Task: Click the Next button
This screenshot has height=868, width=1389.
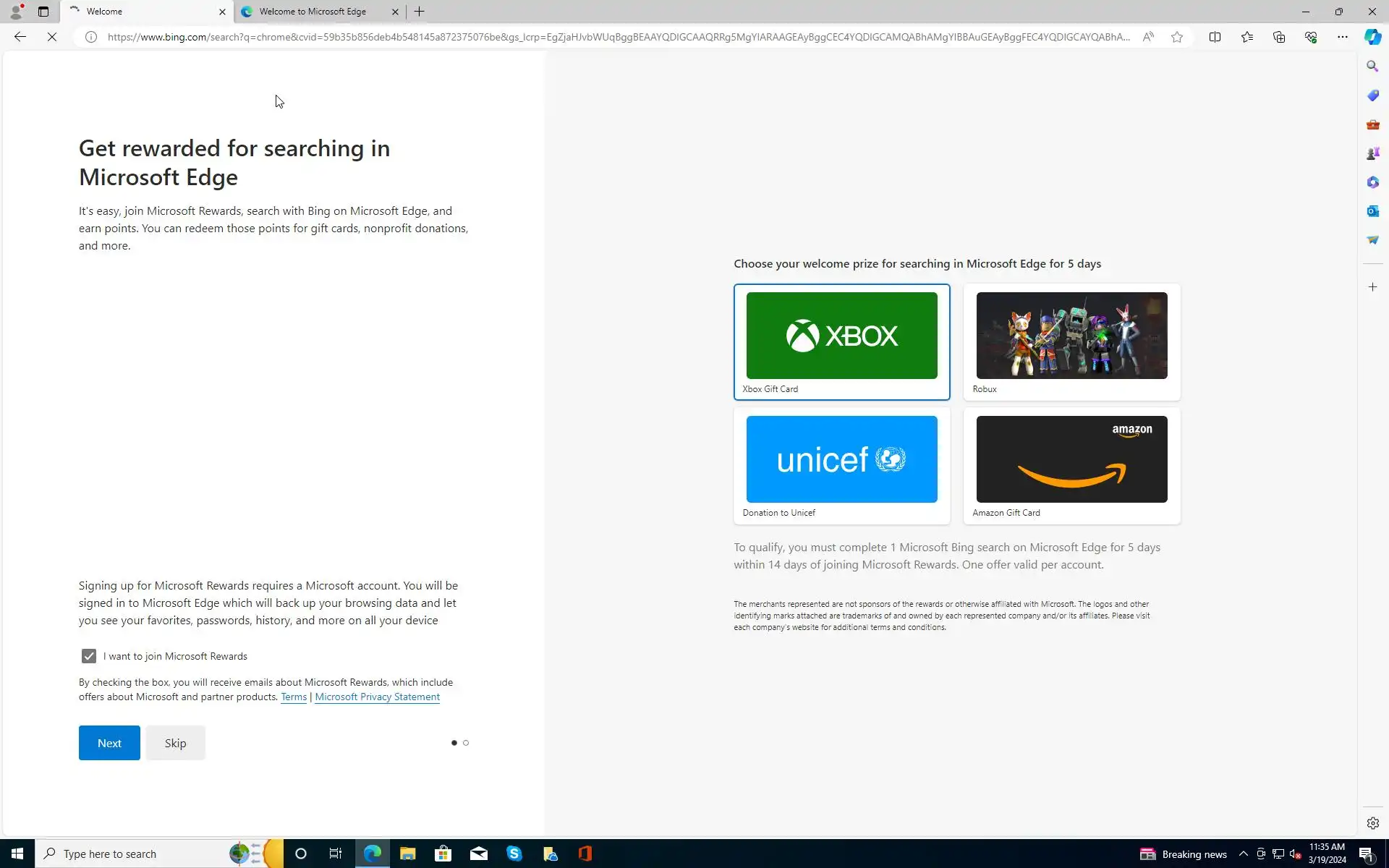Action: pos(109,743)
